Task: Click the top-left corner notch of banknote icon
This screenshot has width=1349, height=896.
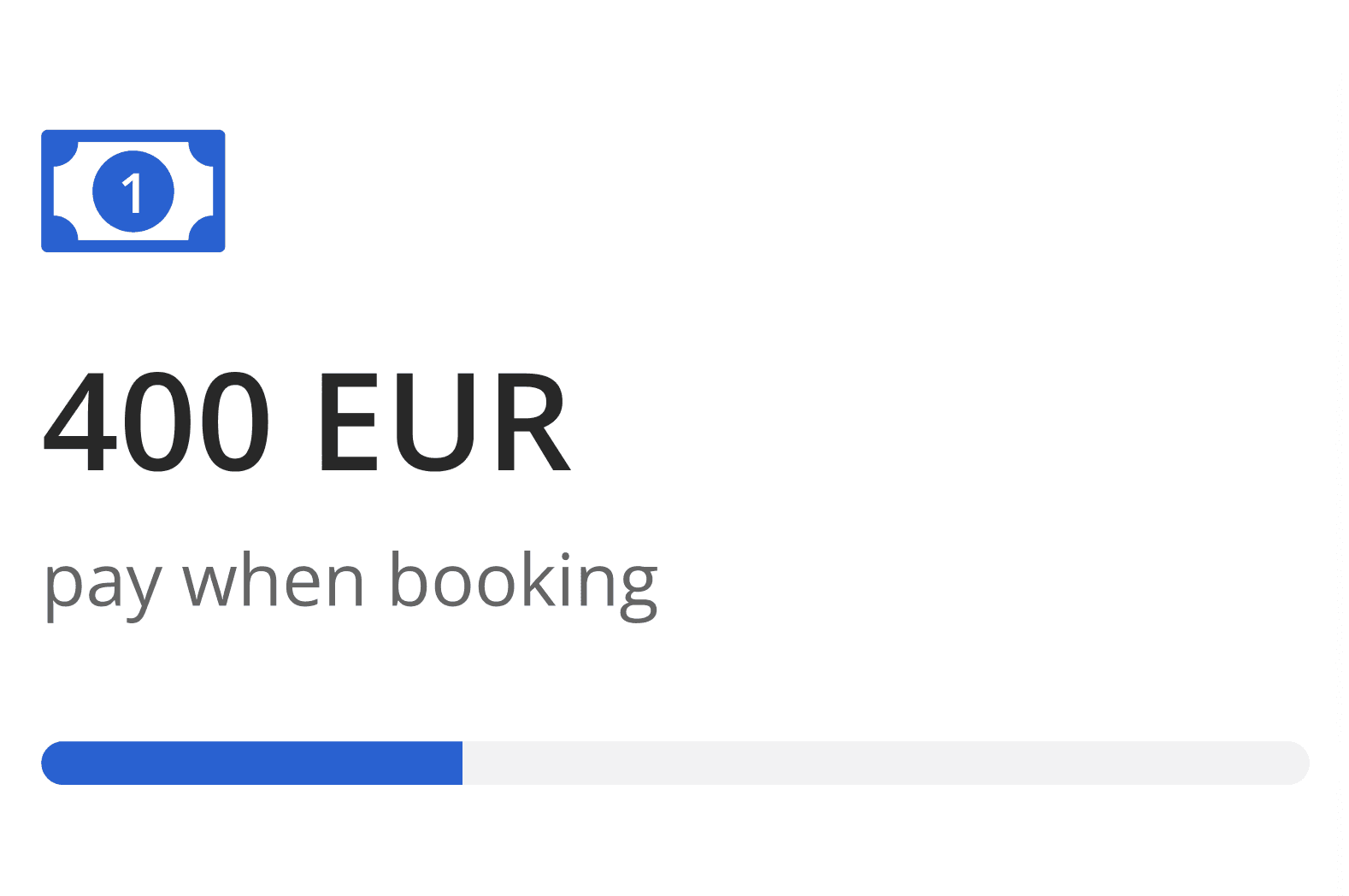Action: click(64, 153)
